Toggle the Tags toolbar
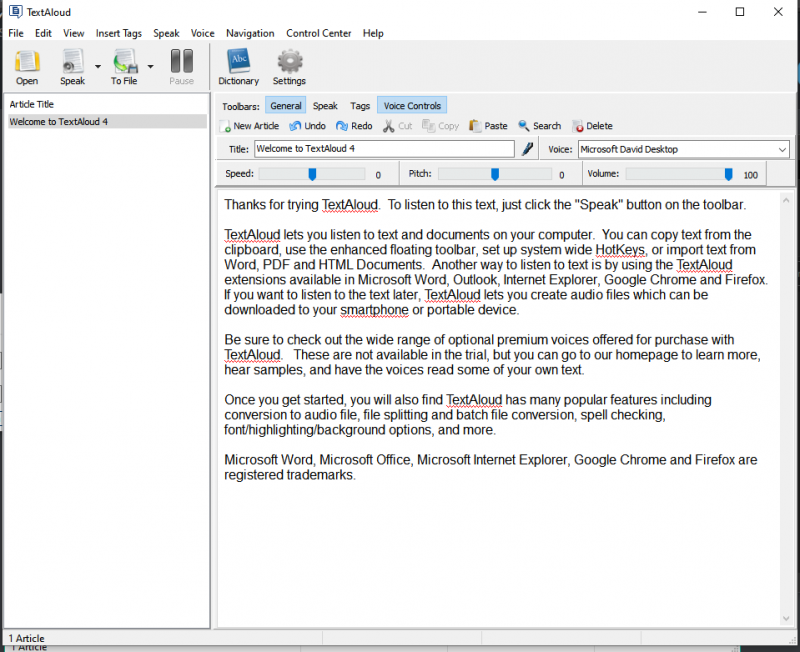 (x=360, y=106)
